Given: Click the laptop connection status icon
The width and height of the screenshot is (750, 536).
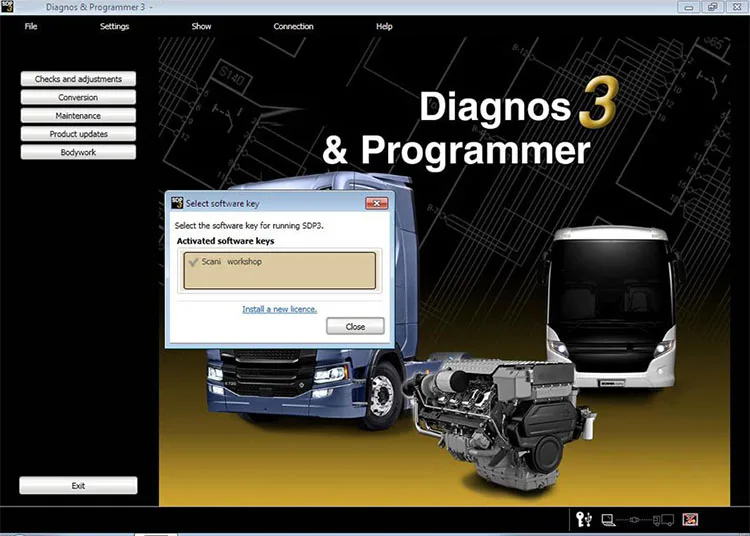Looking at the screenshot, I should point(608,520).
